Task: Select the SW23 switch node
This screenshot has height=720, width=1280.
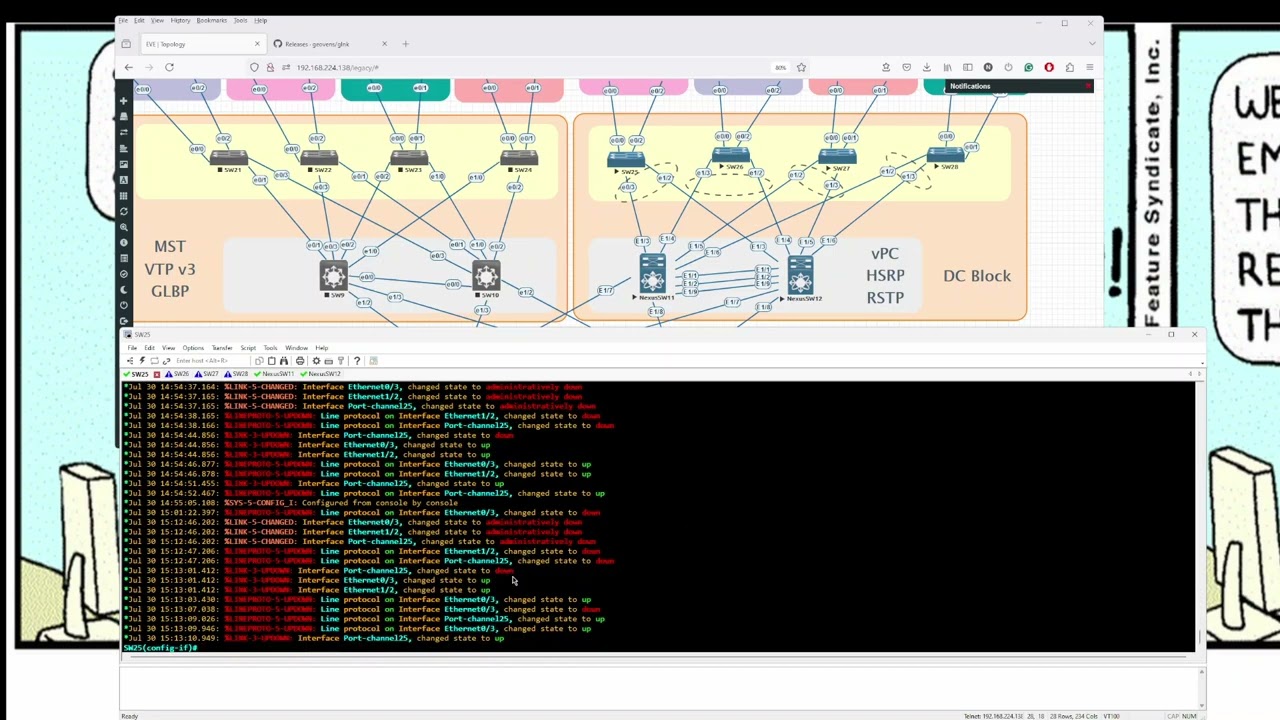Action: (410, 158)
